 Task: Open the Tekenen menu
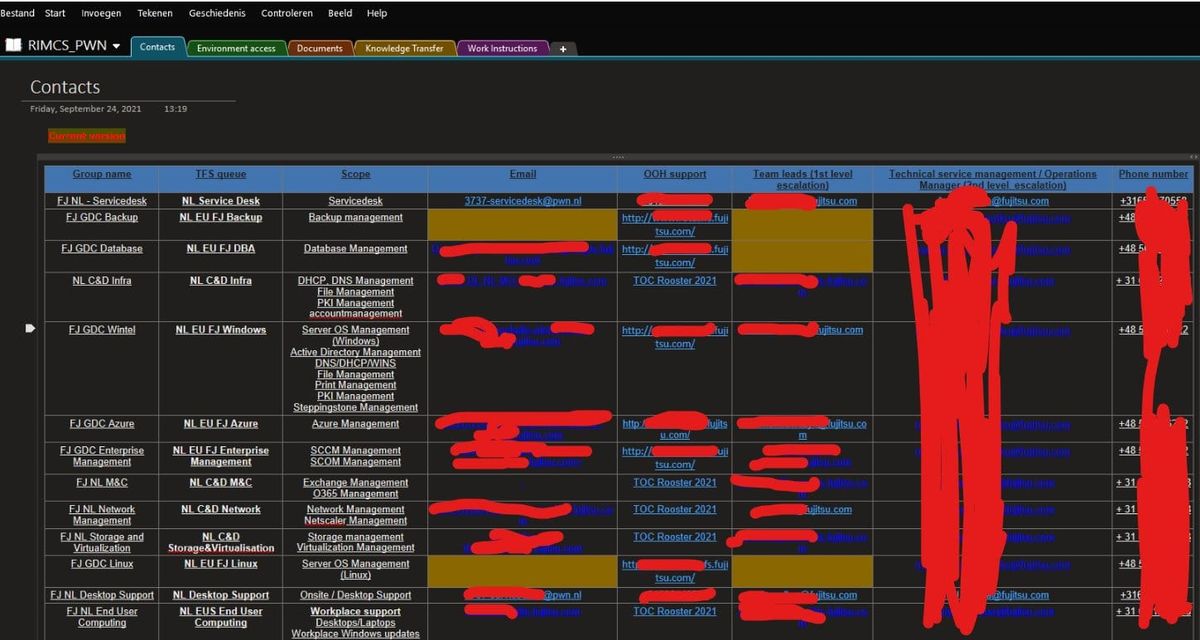click(154, 13)
